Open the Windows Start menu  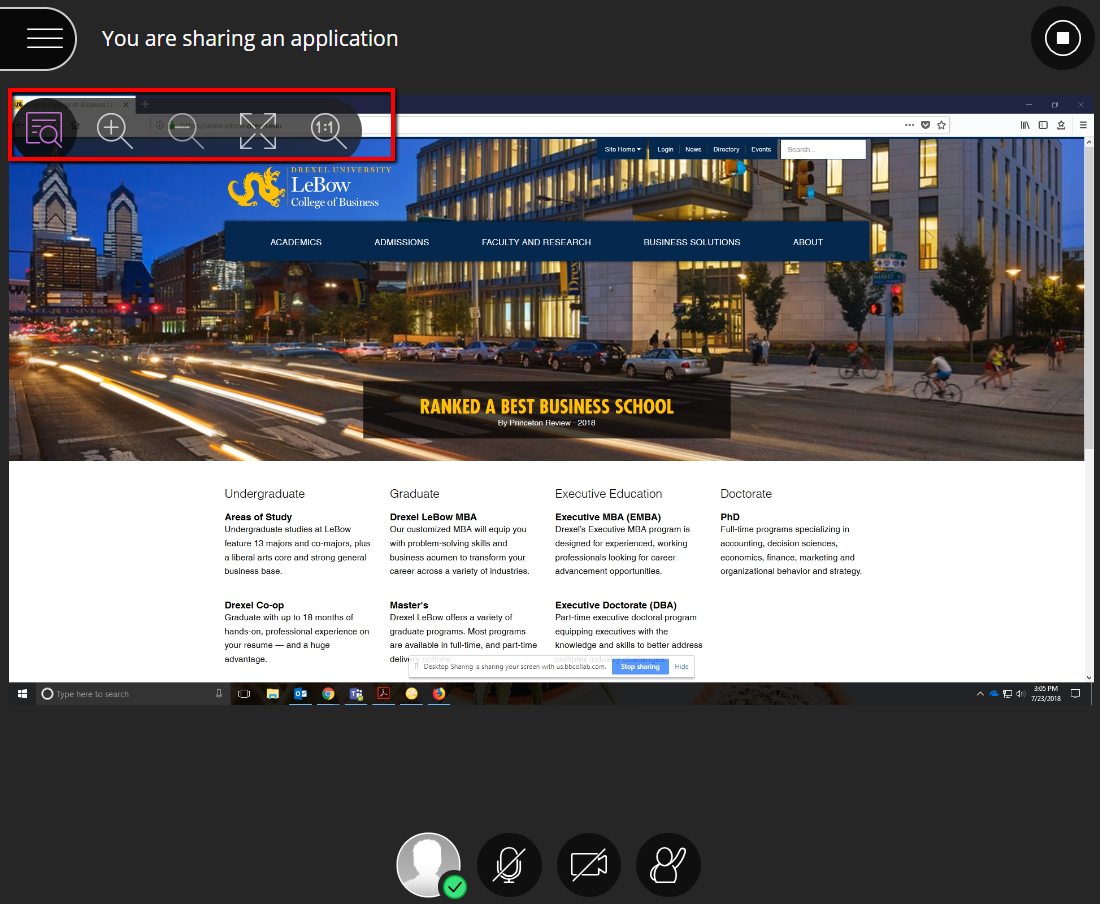22,694
